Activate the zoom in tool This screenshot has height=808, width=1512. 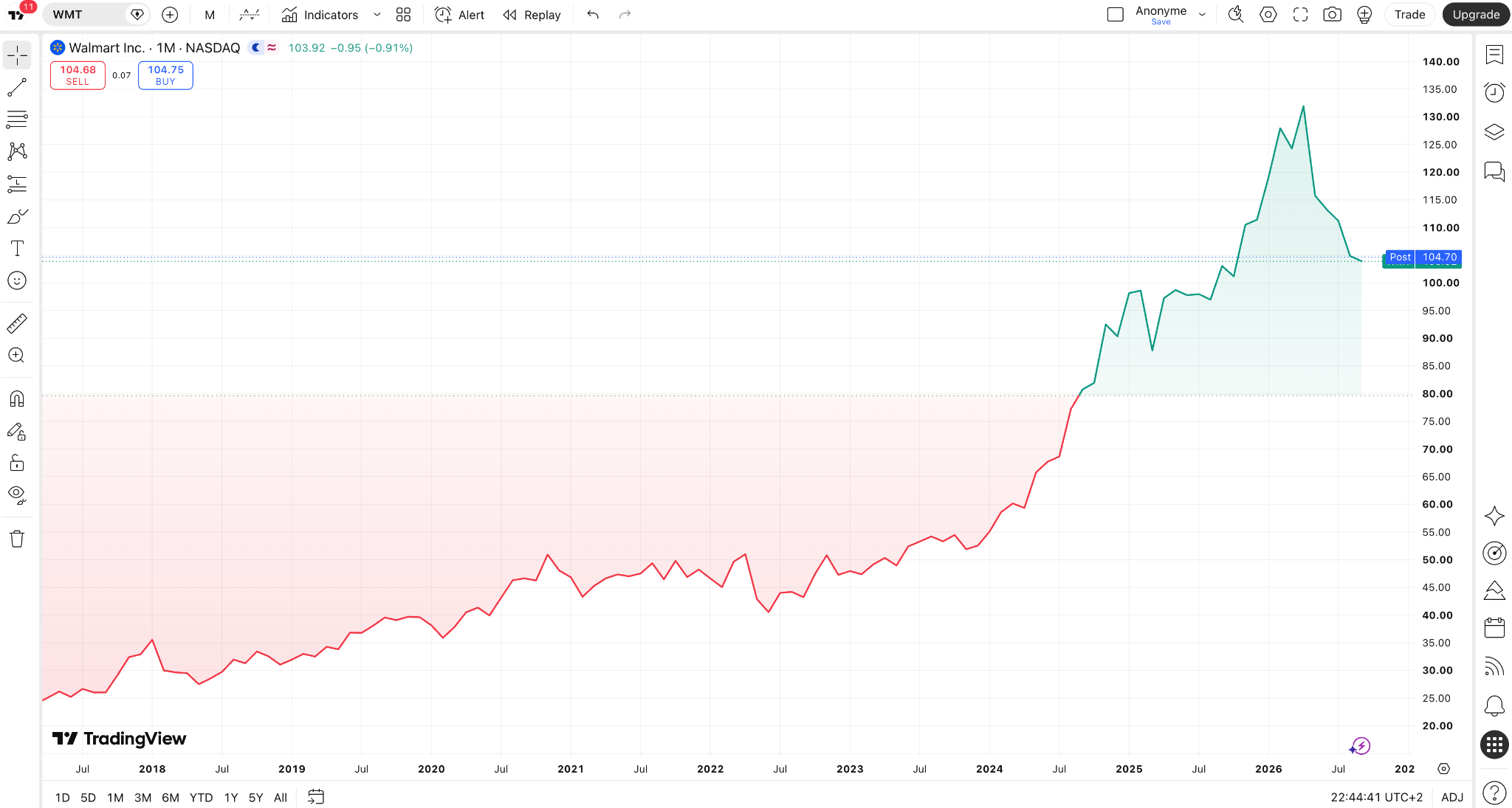click(17, 356)
